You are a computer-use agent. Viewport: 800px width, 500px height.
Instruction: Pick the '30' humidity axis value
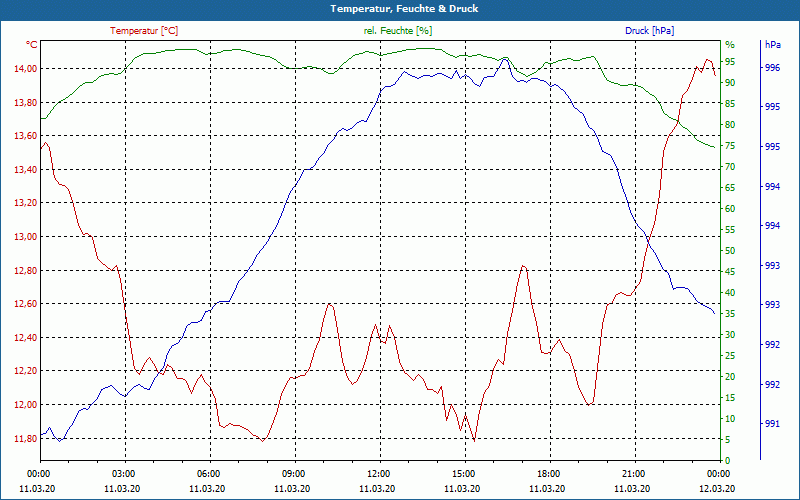point(730,335)
